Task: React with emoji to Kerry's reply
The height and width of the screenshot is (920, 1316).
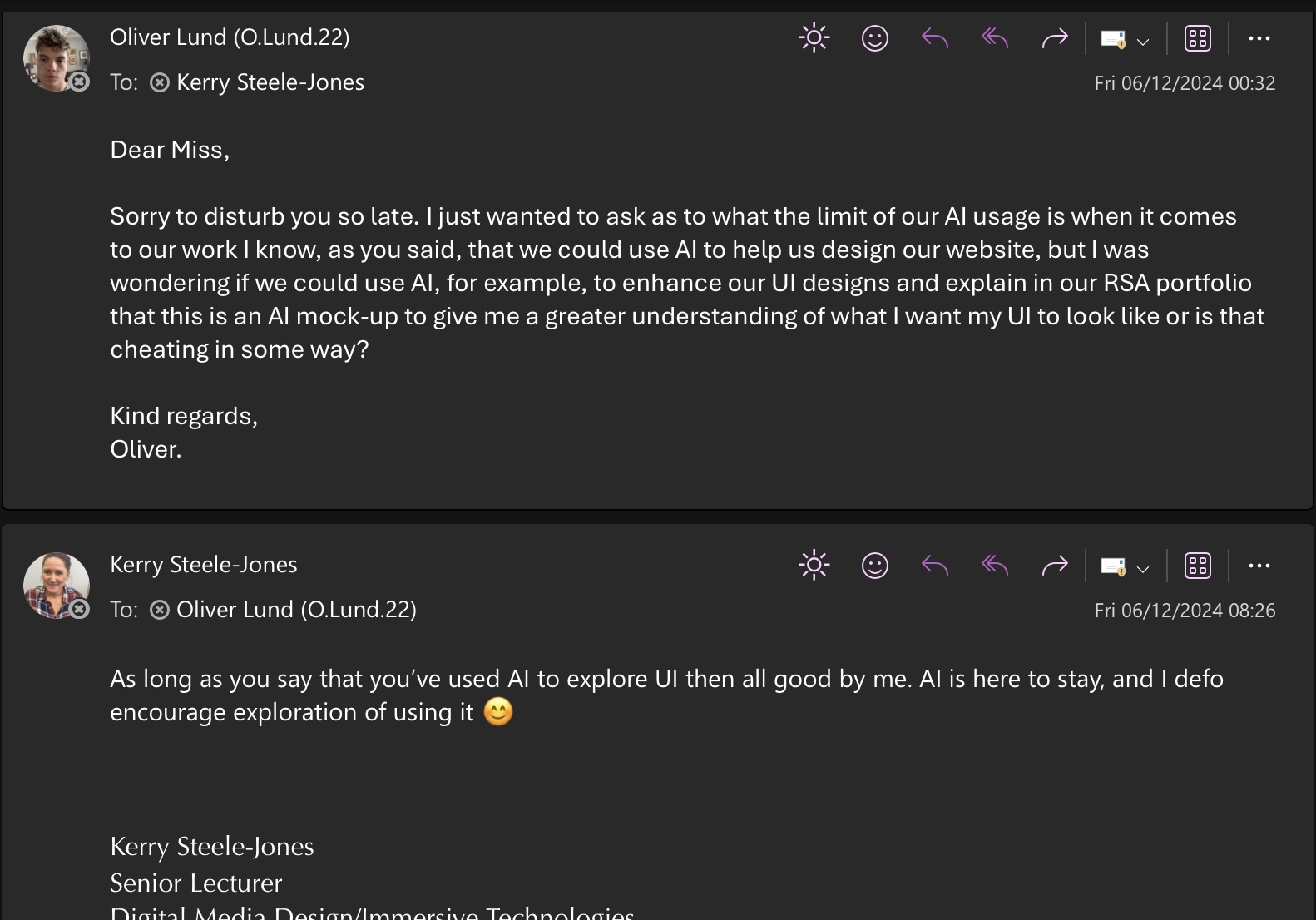Action: tap(874, 566)
